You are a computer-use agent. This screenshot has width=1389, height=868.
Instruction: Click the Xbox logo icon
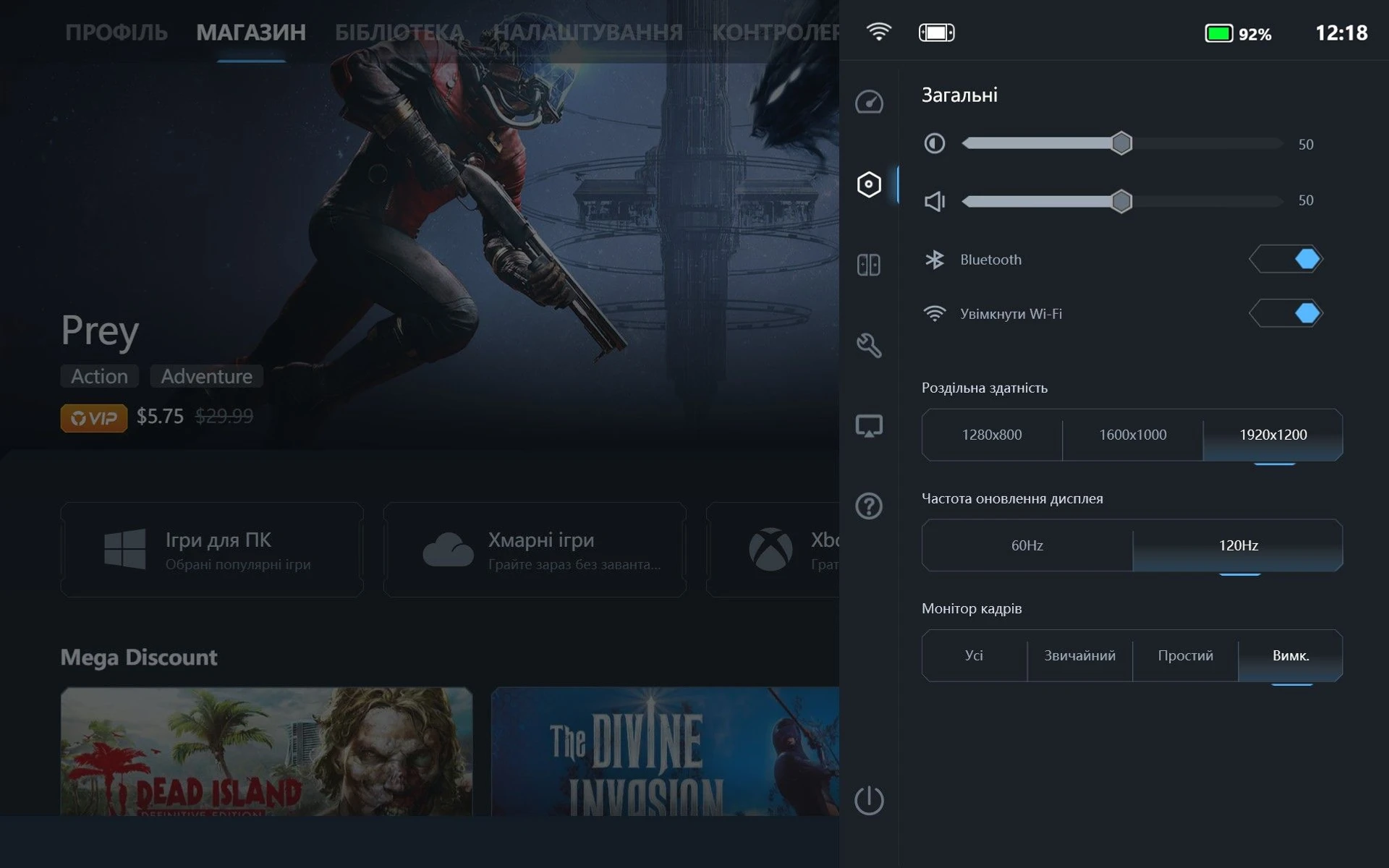[x=770, y=549]
